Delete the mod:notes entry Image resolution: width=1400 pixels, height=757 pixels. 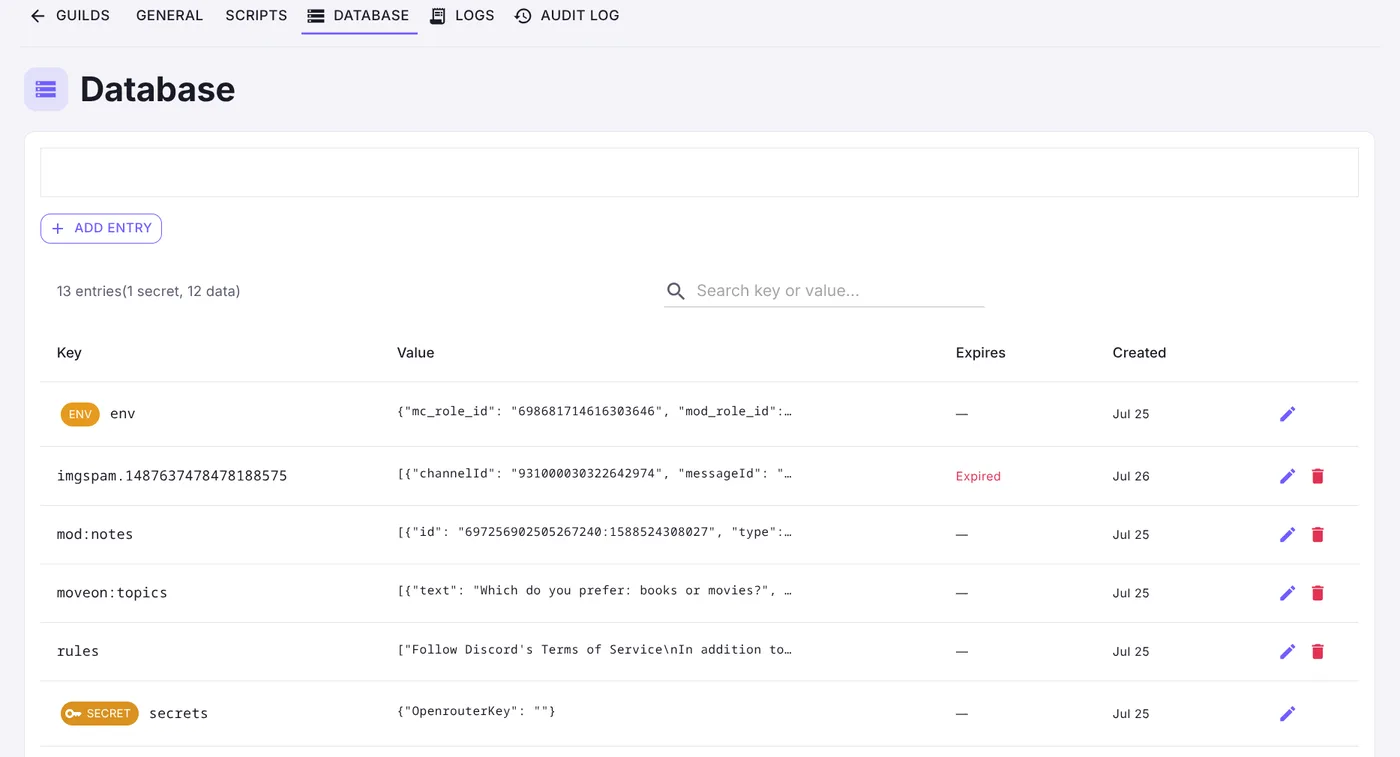coord(1317,535)
